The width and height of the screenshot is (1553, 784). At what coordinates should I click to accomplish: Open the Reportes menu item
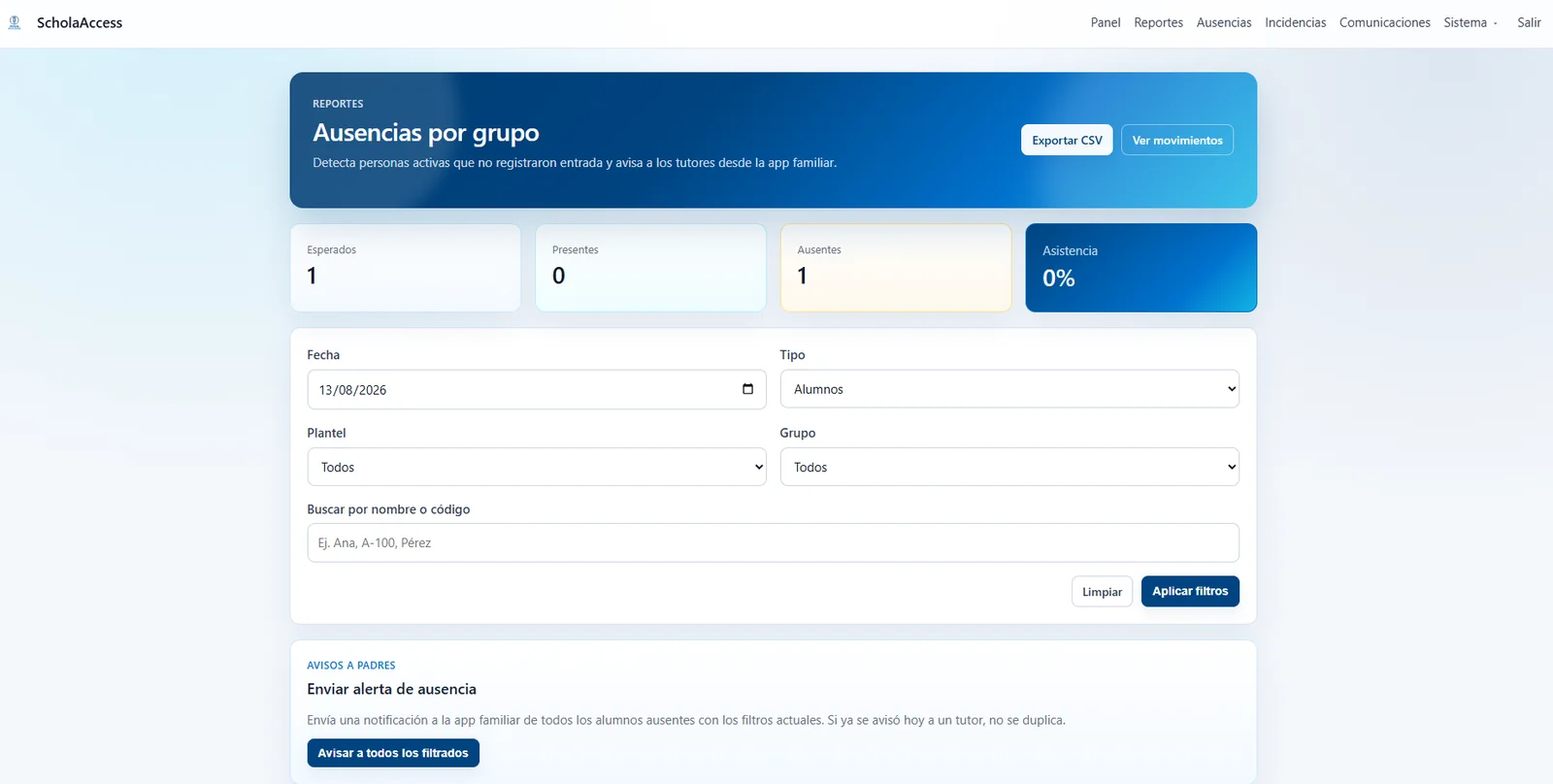click(x=1158, y=22)
